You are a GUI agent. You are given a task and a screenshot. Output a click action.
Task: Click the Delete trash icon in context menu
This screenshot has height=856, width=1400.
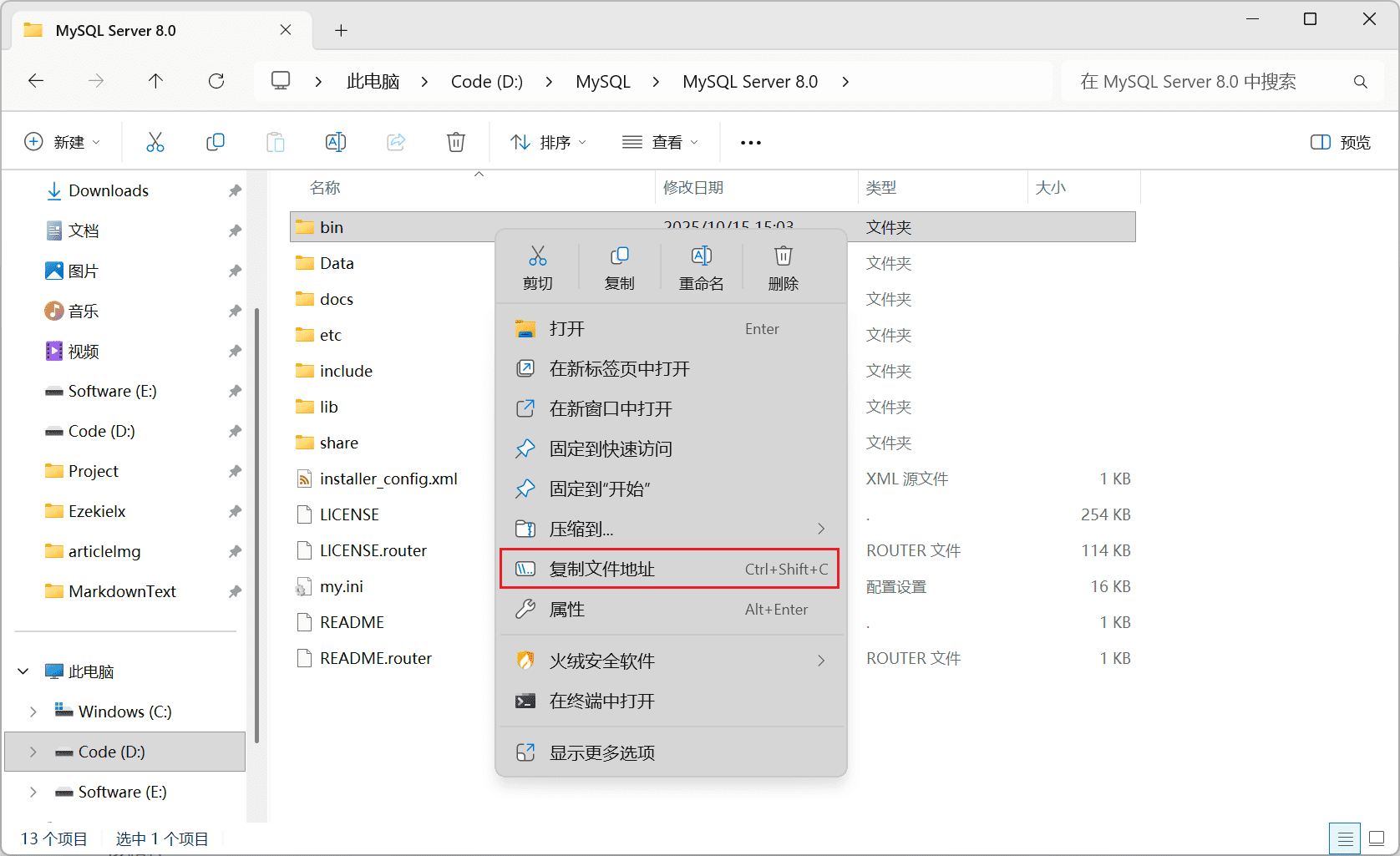(x=783, y=267)
